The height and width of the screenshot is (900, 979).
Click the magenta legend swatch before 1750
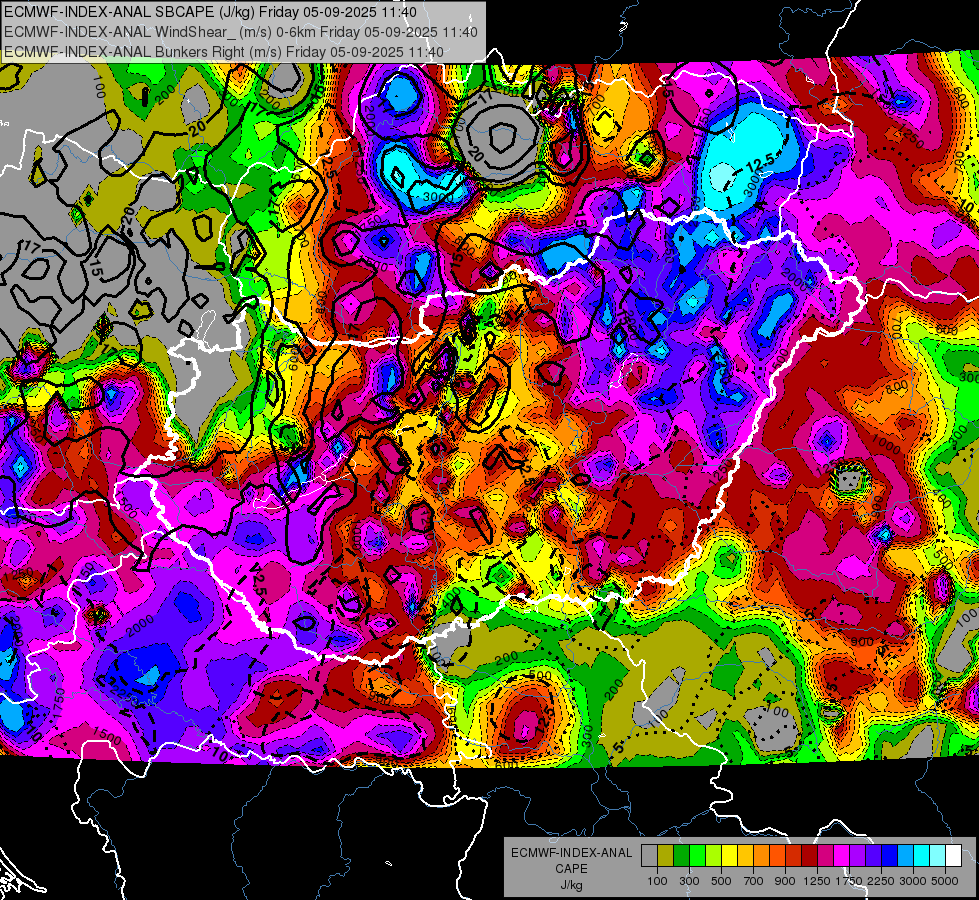(x=842, y=856)
